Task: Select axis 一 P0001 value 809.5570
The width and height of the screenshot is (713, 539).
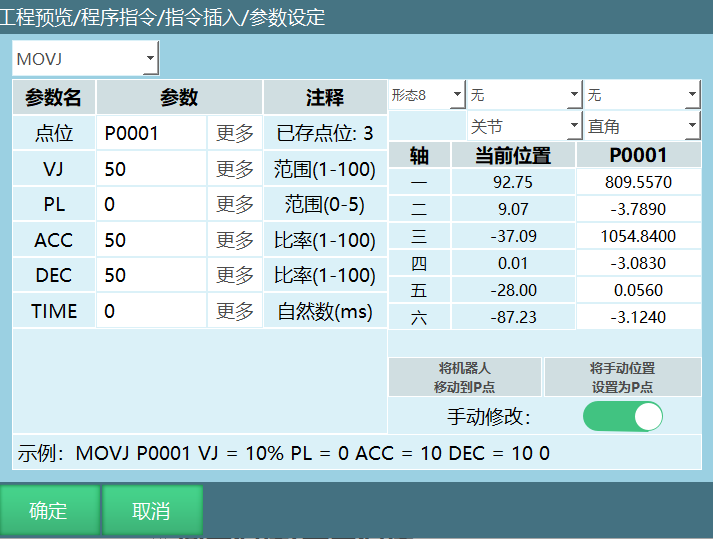Action: click(x=638, y=183)
